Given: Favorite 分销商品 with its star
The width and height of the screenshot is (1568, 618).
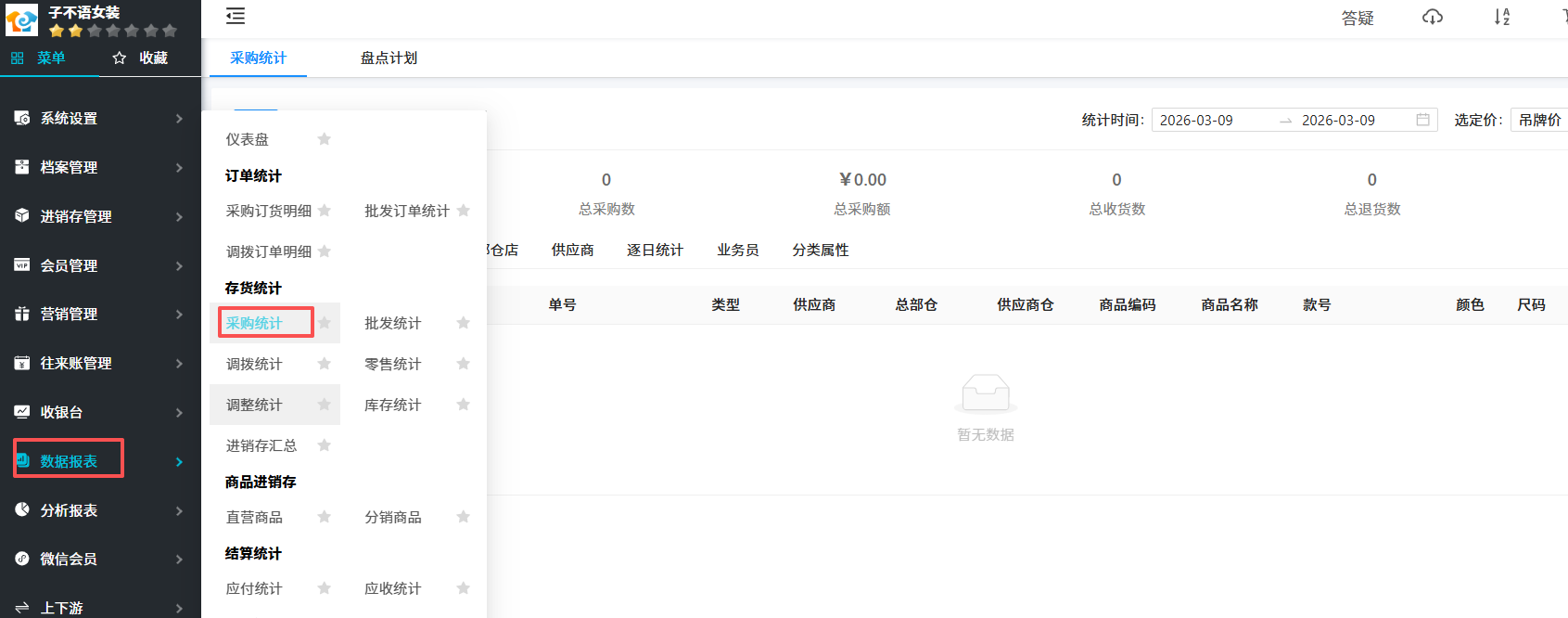Looking at the screenshot, I should click(x=464, y=517).
